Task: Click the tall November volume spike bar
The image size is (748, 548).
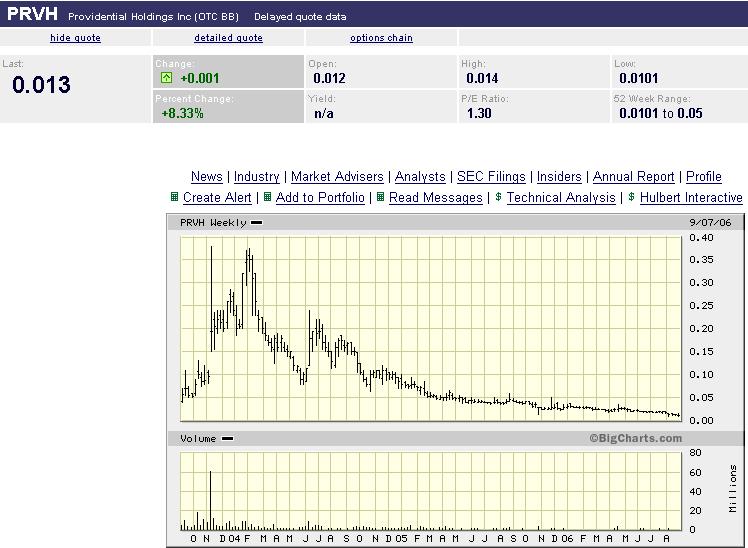Action: (x=210, y=501)
